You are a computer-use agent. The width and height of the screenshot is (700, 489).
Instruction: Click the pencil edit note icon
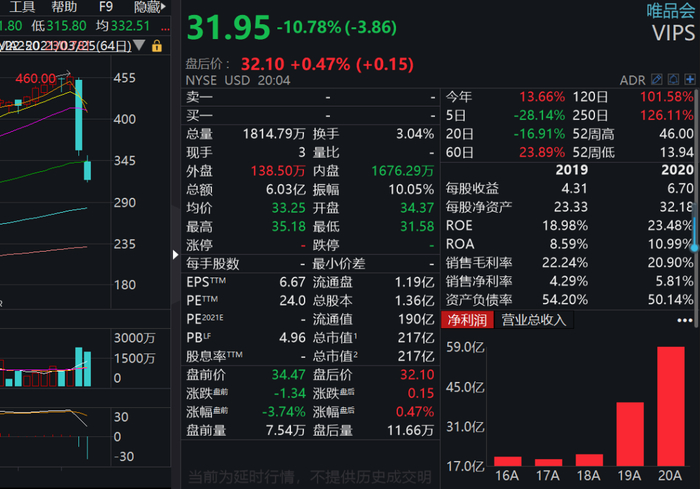point(657,79)
